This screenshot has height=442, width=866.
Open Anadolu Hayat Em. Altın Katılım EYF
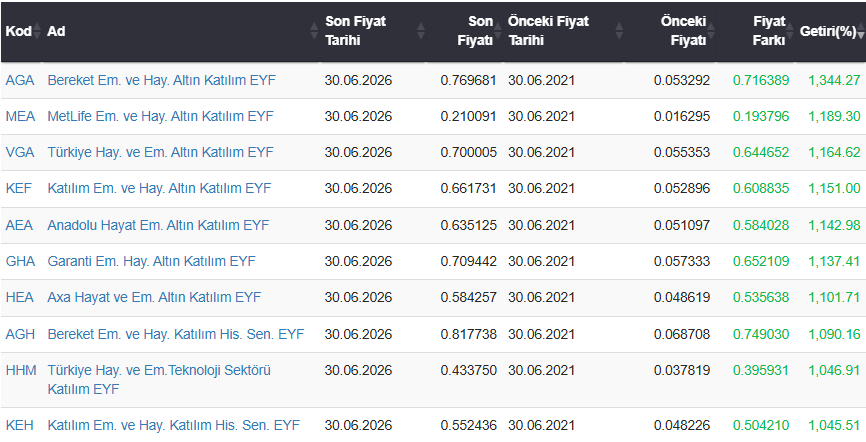(x=158, y=225)
